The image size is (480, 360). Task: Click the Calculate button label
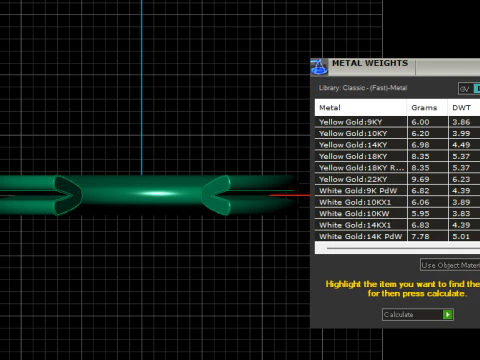tap(398, 314)
